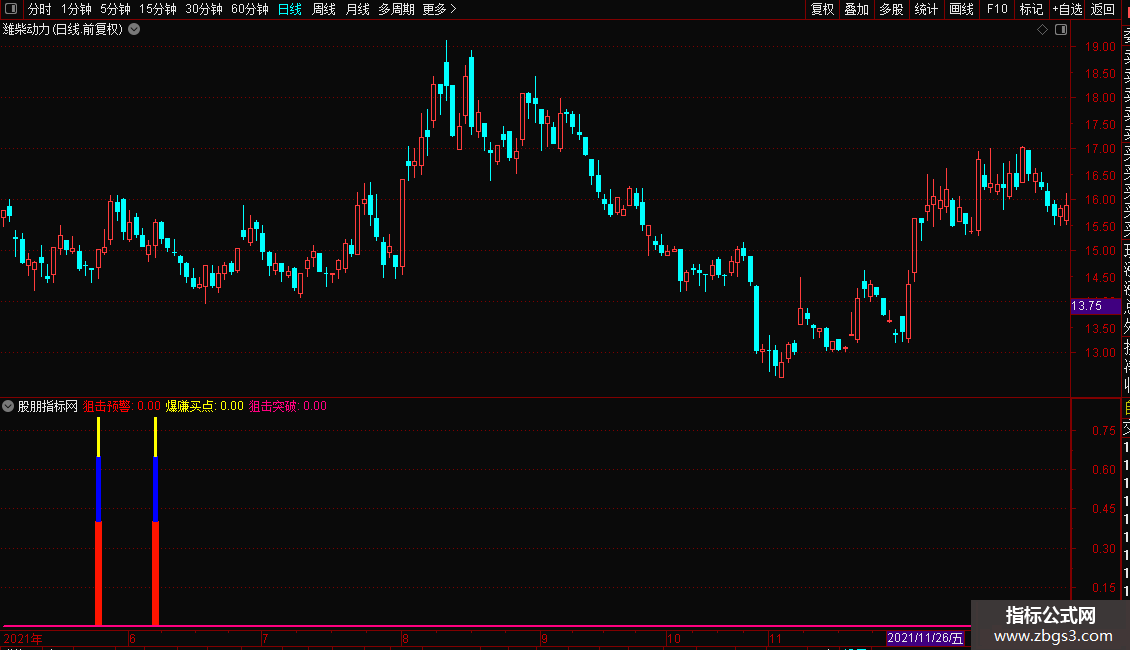Expand dropdown next to 潍柴动力 title
Screen dimensions: 1130x650
[x=134, y=30]
